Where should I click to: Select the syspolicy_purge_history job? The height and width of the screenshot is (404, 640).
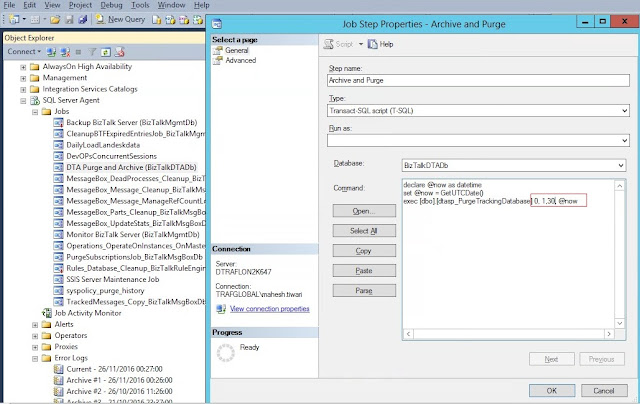(x=105, y=291)
